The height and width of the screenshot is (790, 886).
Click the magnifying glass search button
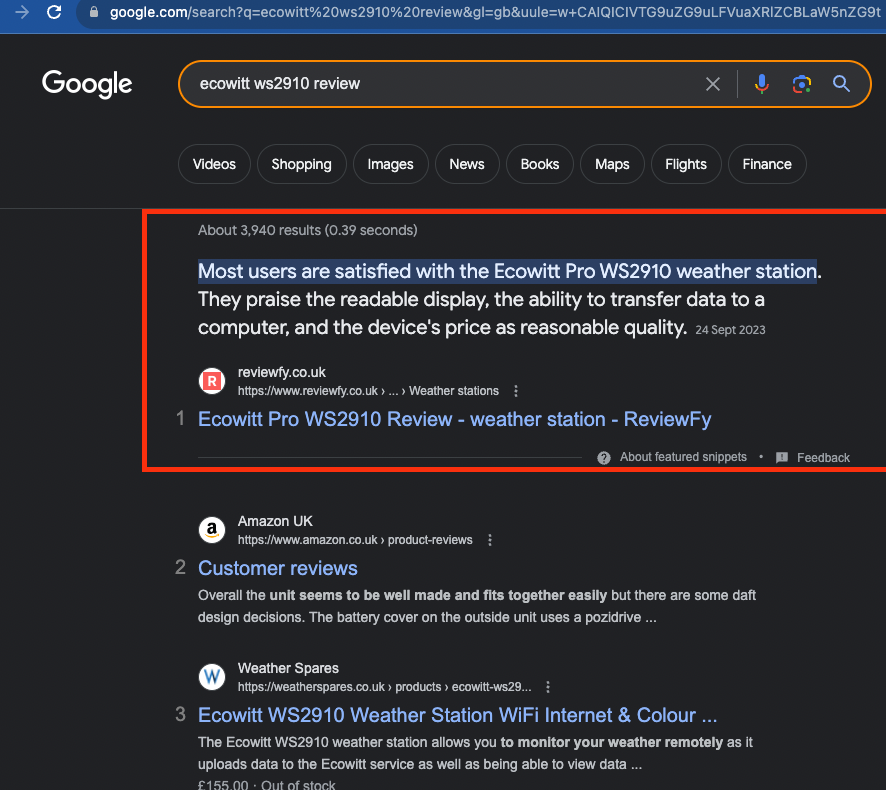click(x=841, y=84)
